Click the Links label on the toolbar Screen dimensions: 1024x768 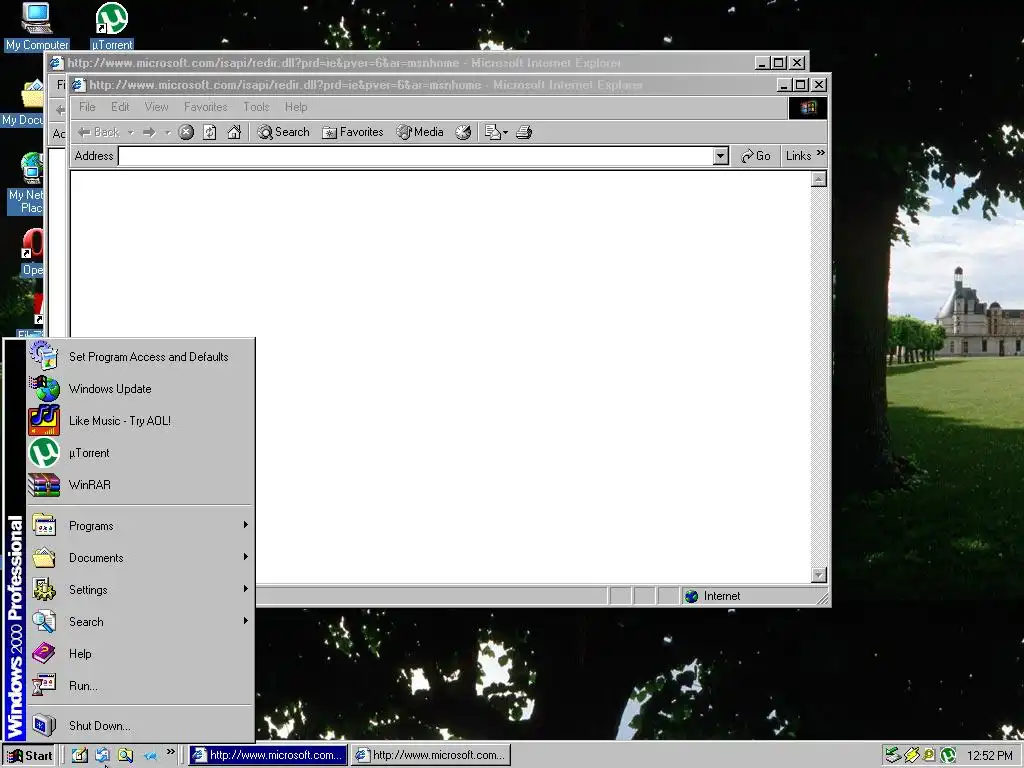(798, 156)
